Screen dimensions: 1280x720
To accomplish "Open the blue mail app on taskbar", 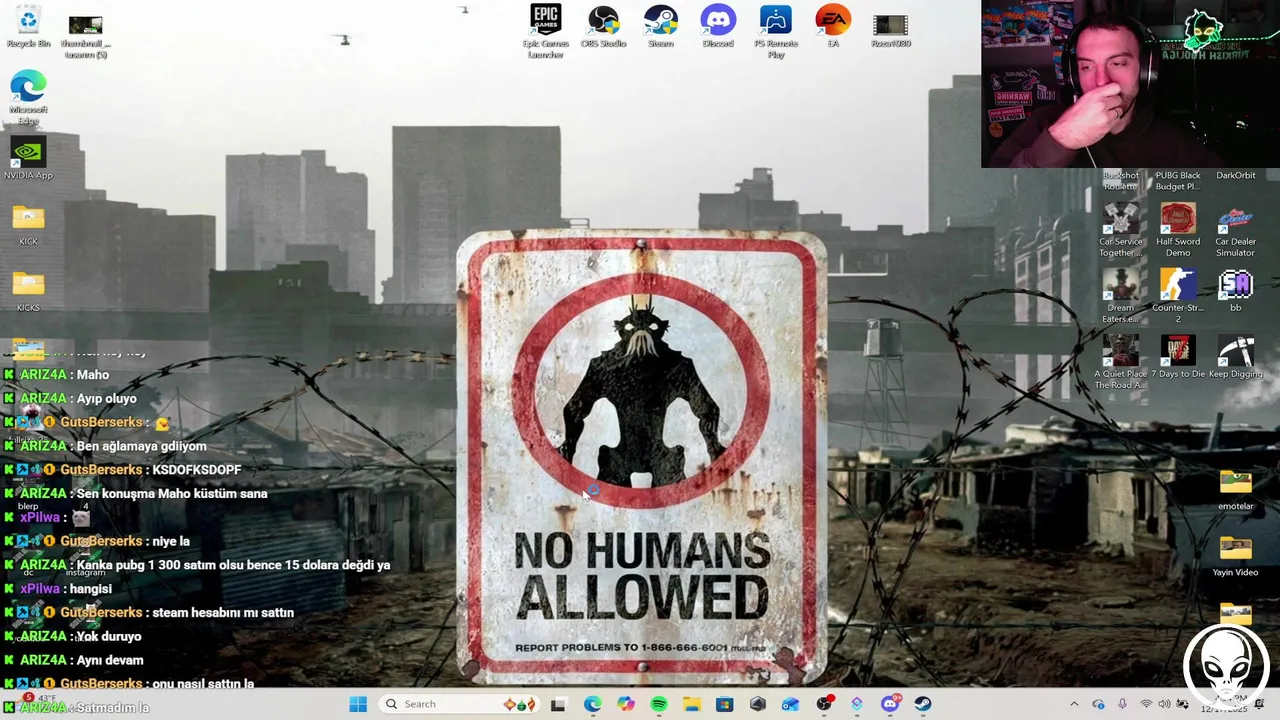I will [791, 704].
